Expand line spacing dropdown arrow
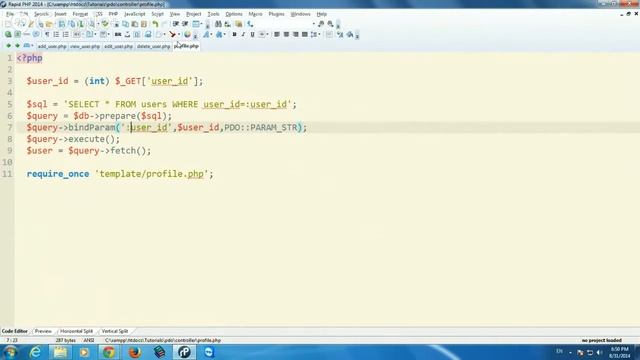Screen dimensions: 640x360 pyautogui.click(x=320, y=34)
